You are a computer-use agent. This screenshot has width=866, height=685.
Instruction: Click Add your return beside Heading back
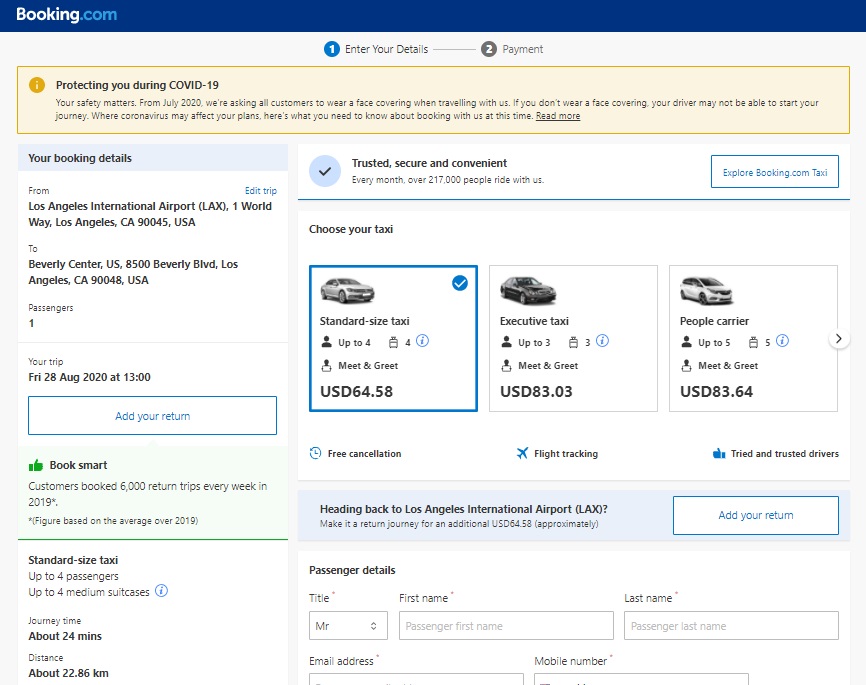[x=756, y=515]
